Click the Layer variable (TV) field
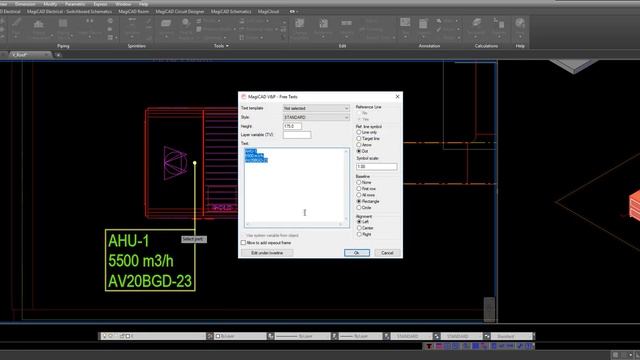The width and height of the screenshot is (640, 360). click(x=297, y=135)
